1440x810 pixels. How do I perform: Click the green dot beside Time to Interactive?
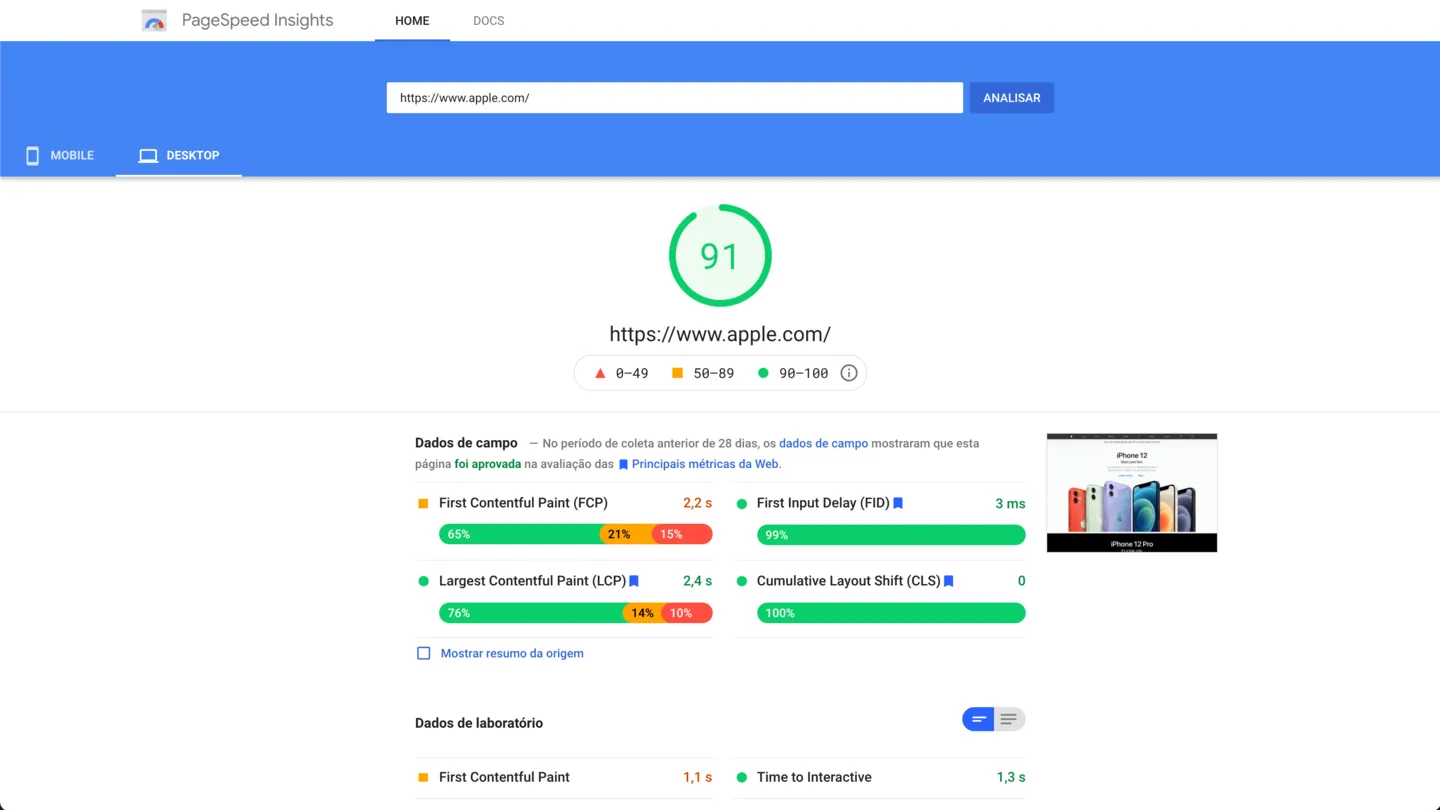point(741,777)
